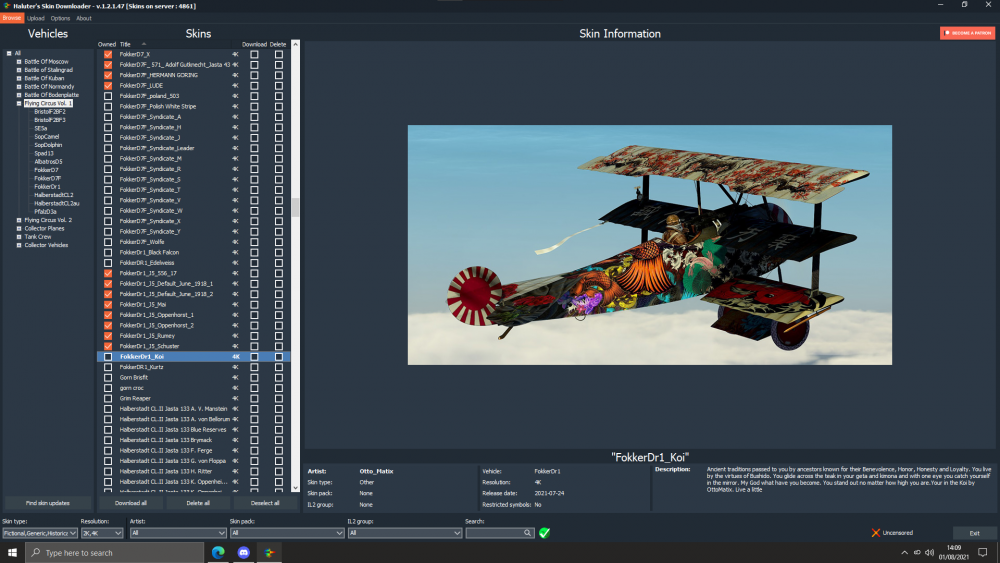This screenshot has height=563, width=1000.
Task: Toggle Owned checkbox for FokkerD7F_LUDE
Action: (108, 86)
